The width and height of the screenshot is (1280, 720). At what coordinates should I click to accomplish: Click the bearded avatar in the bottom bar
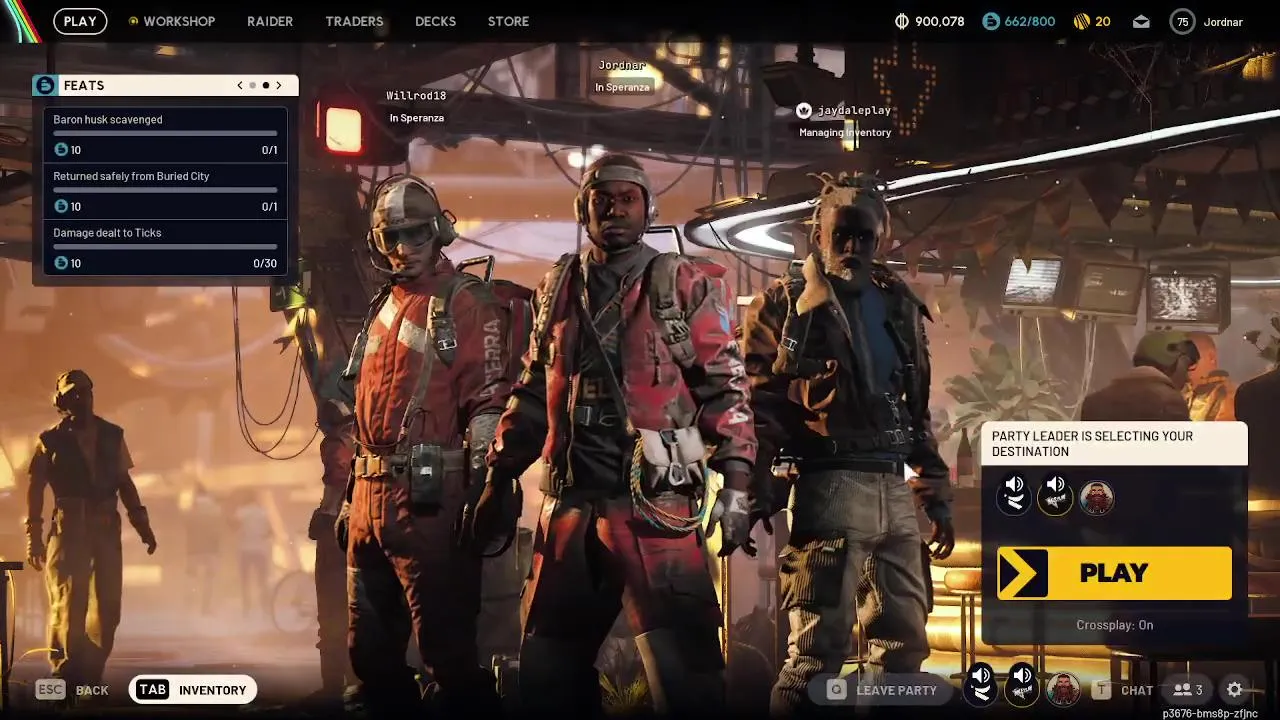pos(1063,690)
